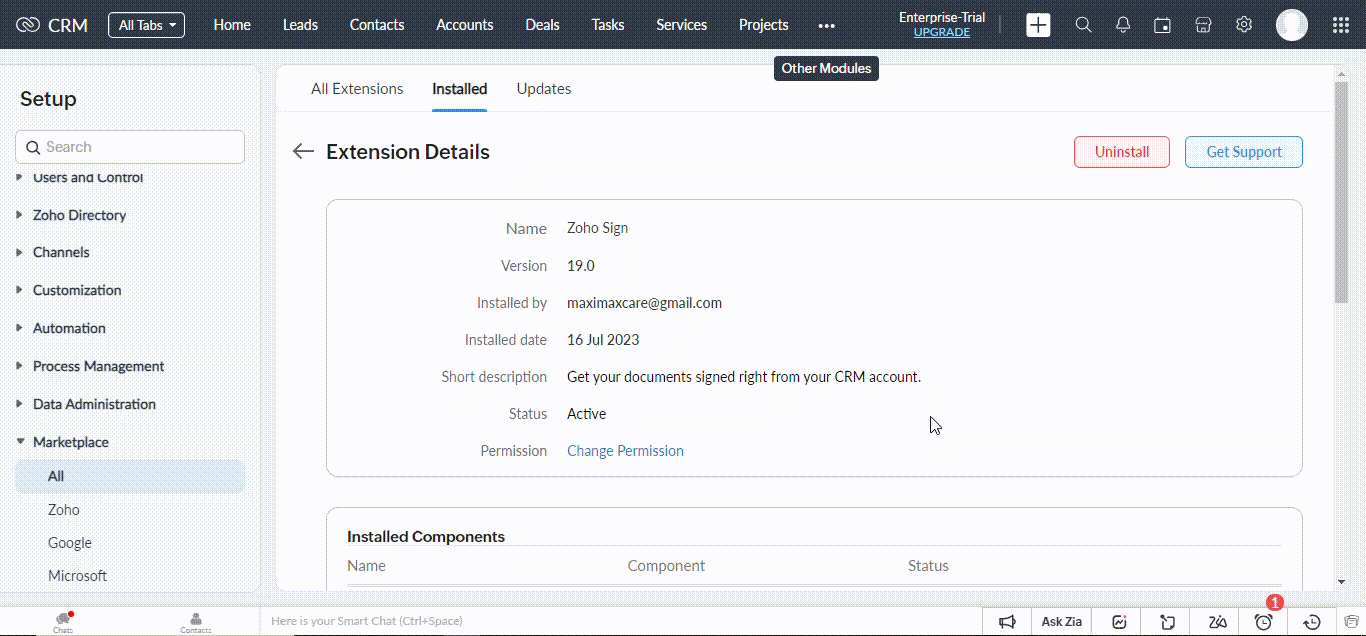
Task: Open the Deals module from the navigation
Action: (x=542, y=24)
